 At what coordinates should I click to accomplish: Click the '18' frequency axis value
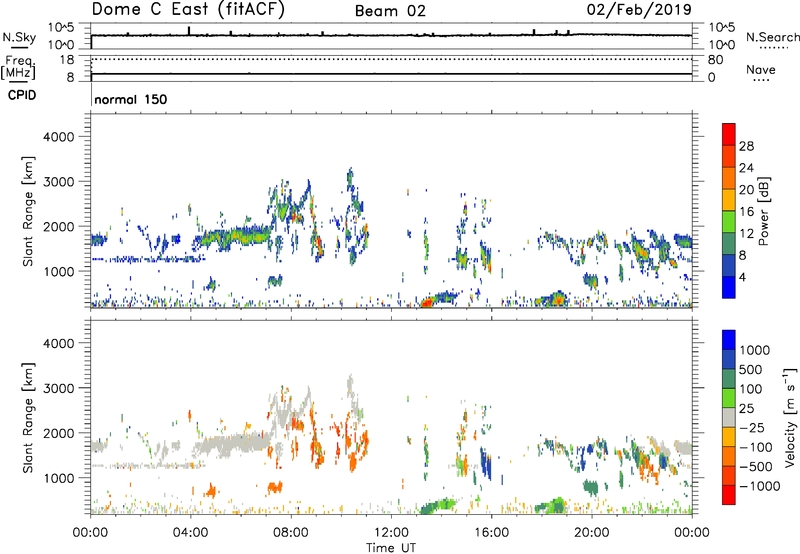67,60
